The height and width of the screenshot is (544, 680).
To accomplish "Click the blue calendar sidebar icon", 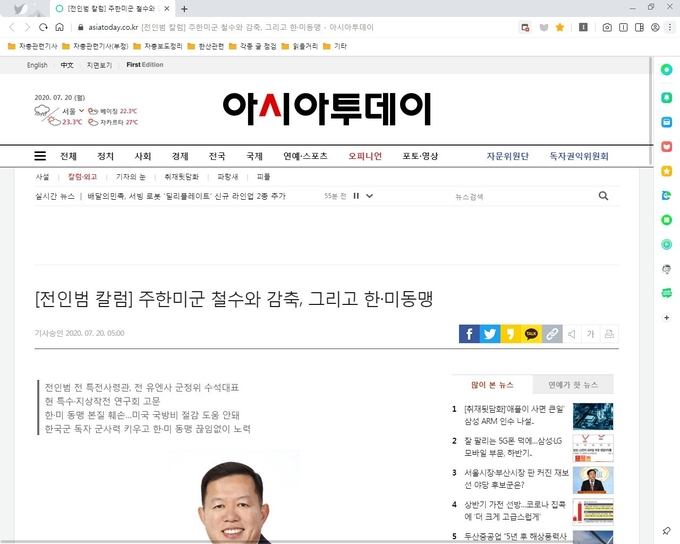I will 667,122.
